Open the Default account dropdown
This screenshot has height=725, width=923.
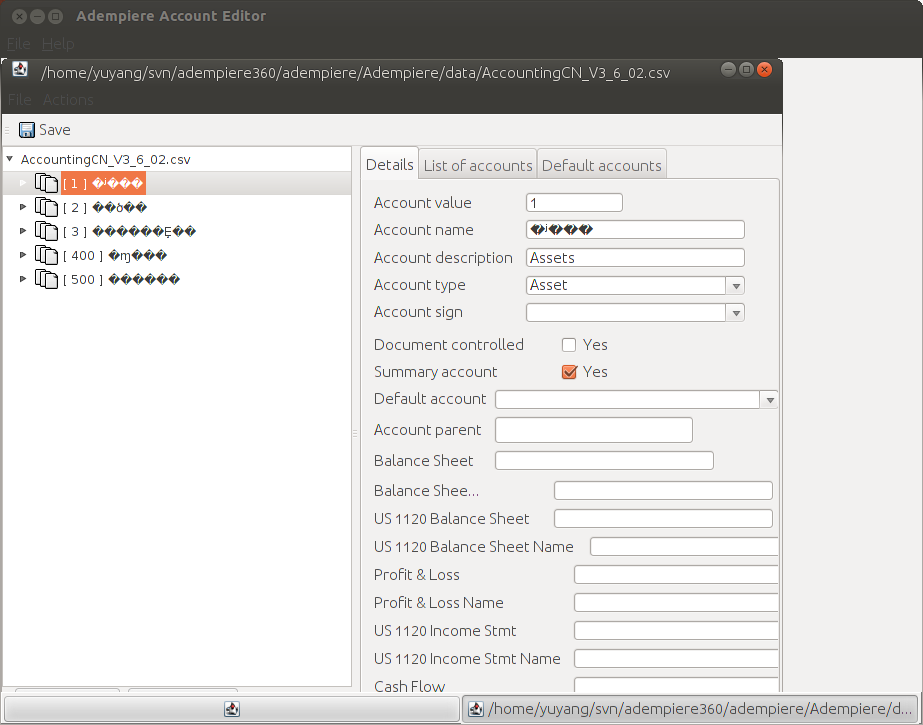pyautogui.click(x=769, y=400)
